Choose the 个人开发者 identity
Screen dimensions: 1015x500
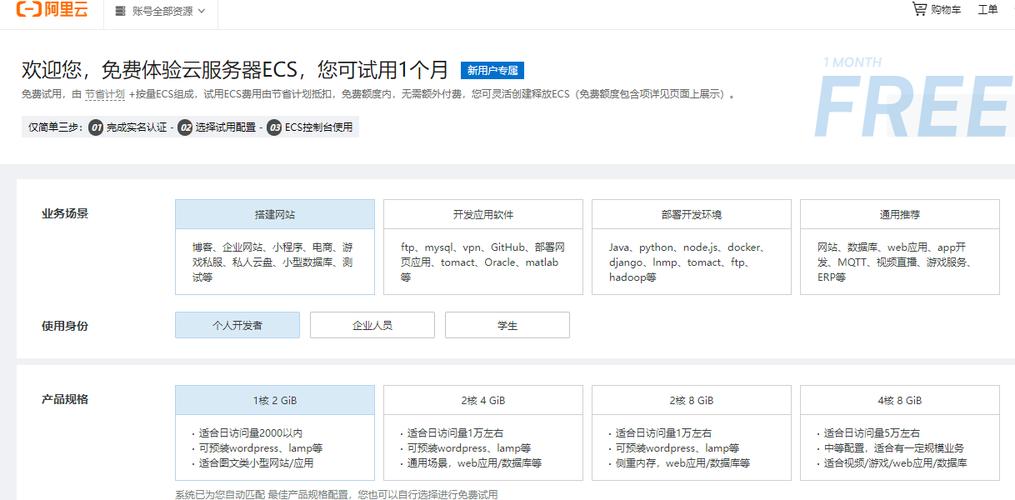point(238,325)
